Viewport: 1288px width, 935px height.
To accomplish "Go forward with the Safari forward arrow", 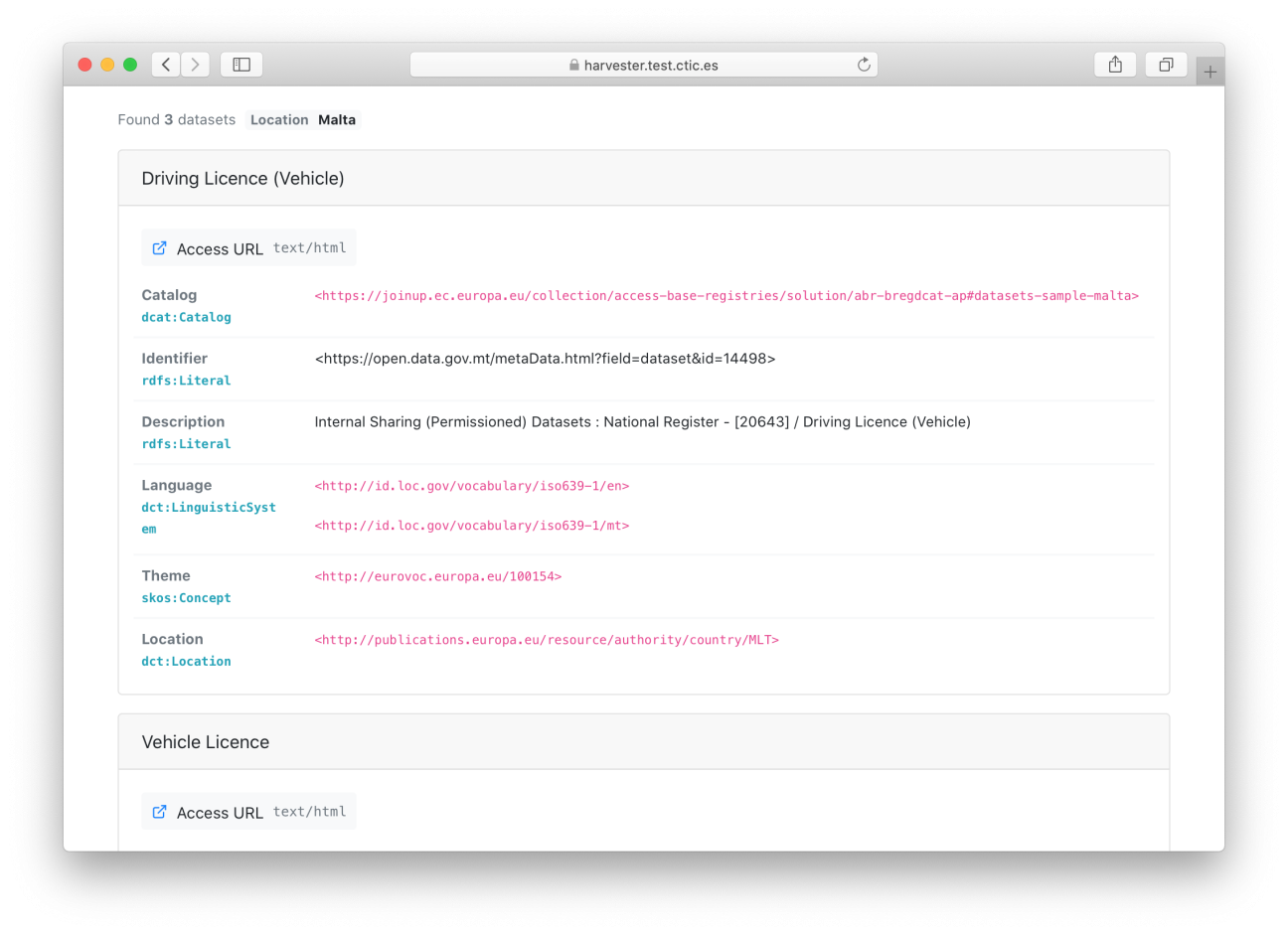I will [x=196, y=65].
